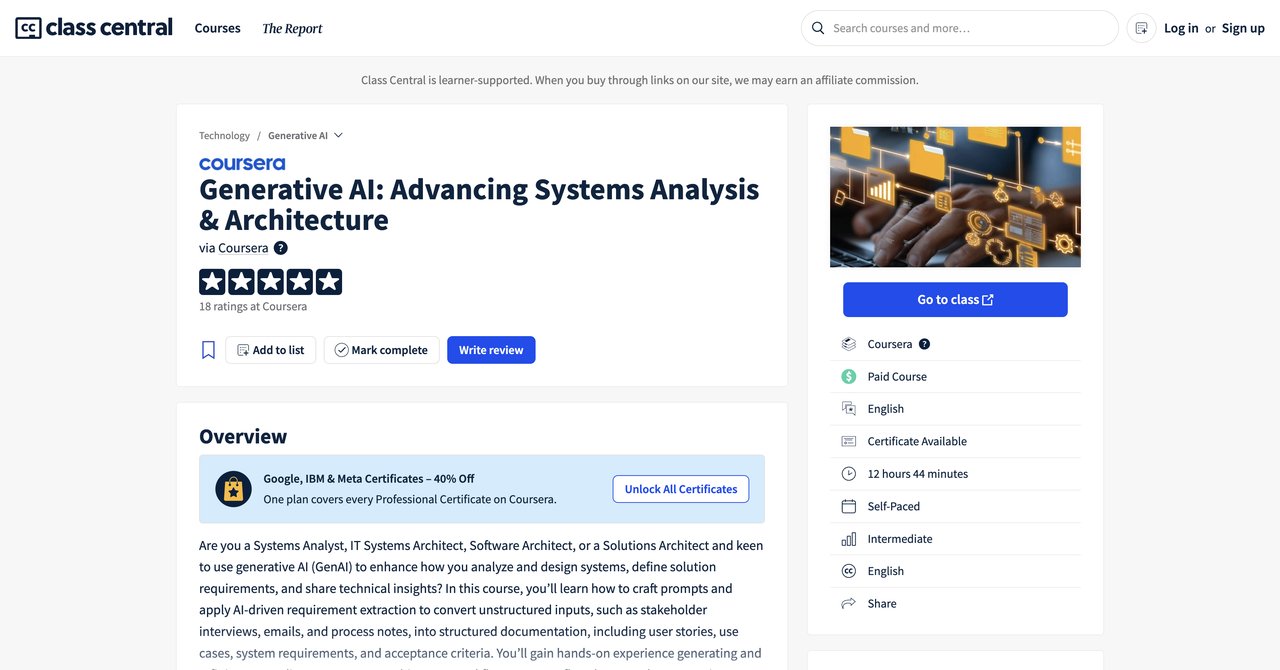This screenshot has height=670, width=1280.
Task: Click the Overview heading
Action: 243,436
